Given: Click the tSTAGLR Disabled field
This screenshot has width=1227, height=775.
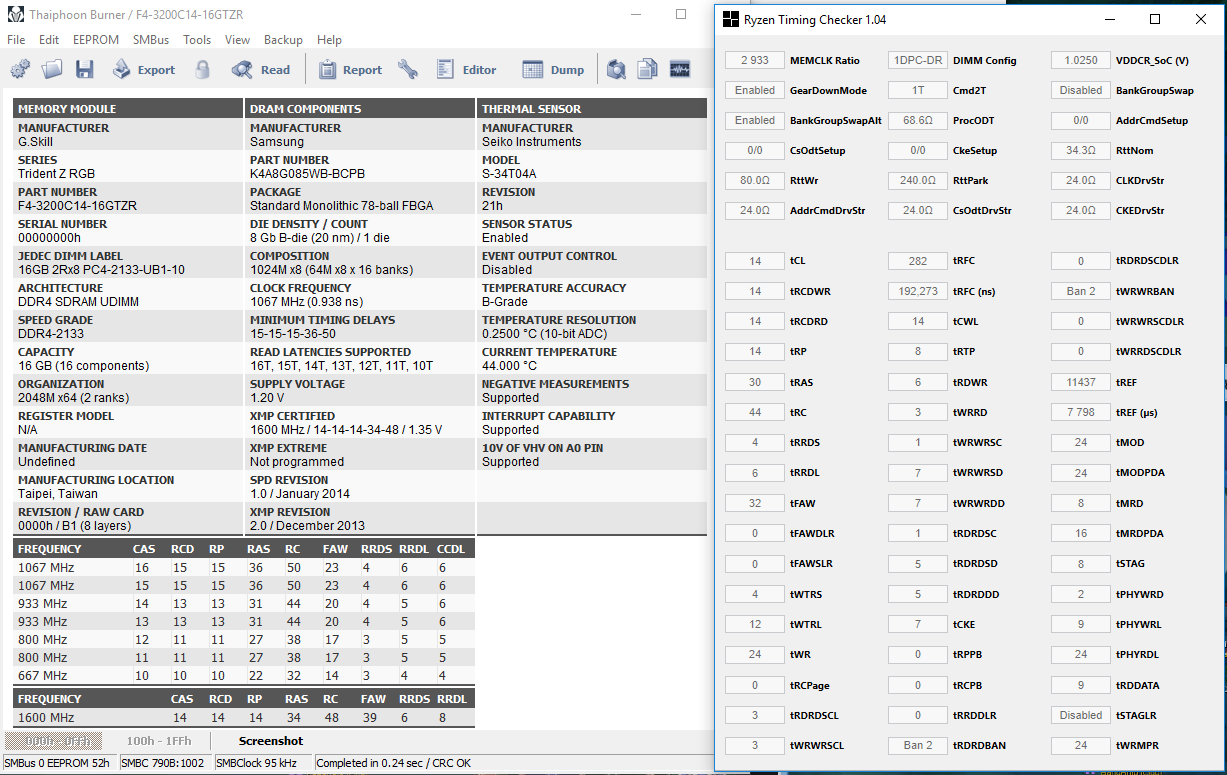Looking at the screenshot, I should tap(1081, 715).
